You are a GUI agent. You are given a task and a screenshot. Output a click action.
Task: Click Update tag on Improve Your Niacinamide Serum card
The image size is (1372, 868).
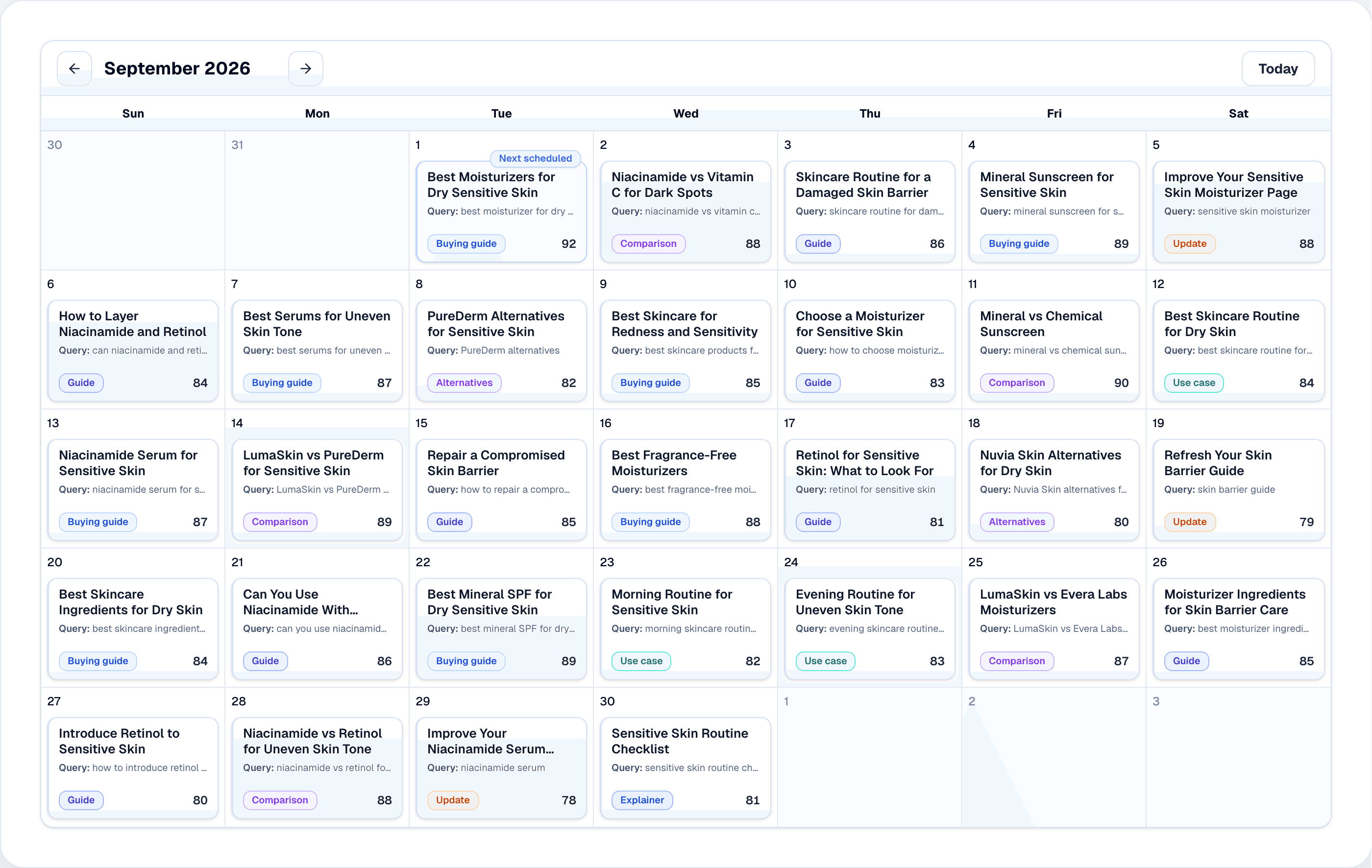click(x=453, y=799)
